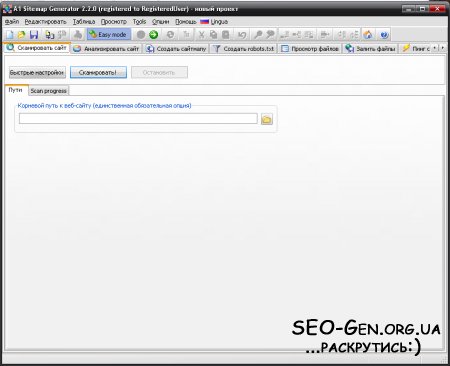This screenshot has width=450, height=366.
Task: Open the Lingua language menu
Action: (x=214, y=22)
